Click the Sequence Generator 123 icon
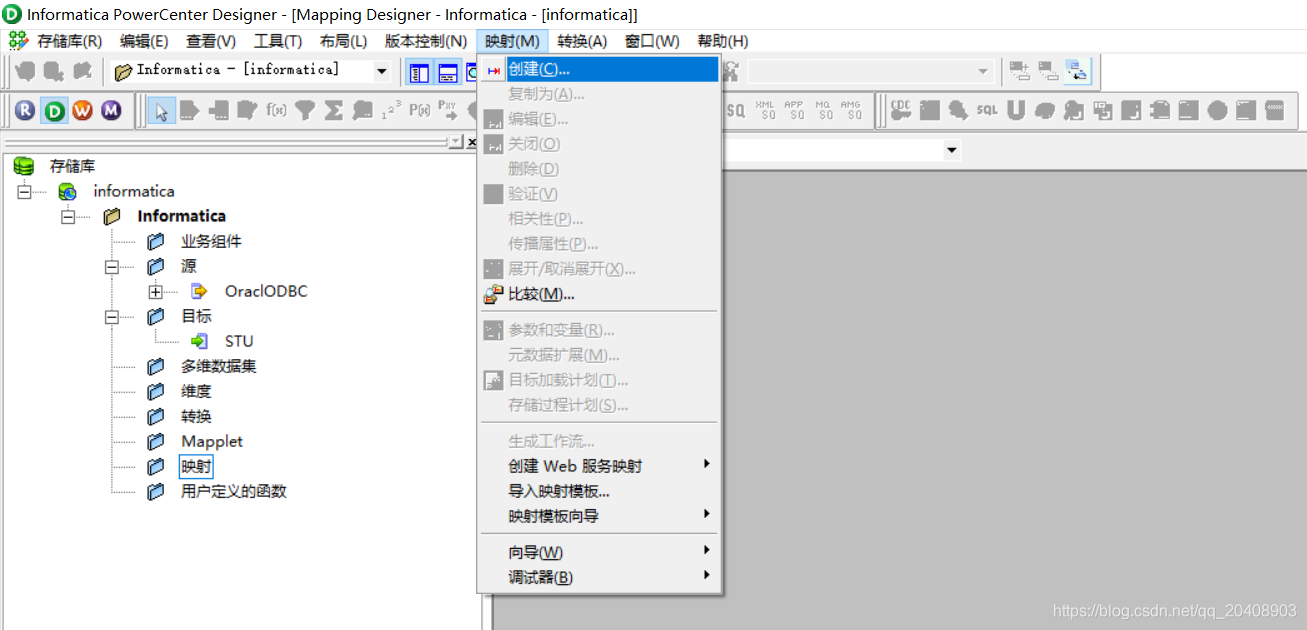This screenshot has width=1307, height=630. point(392,110)
